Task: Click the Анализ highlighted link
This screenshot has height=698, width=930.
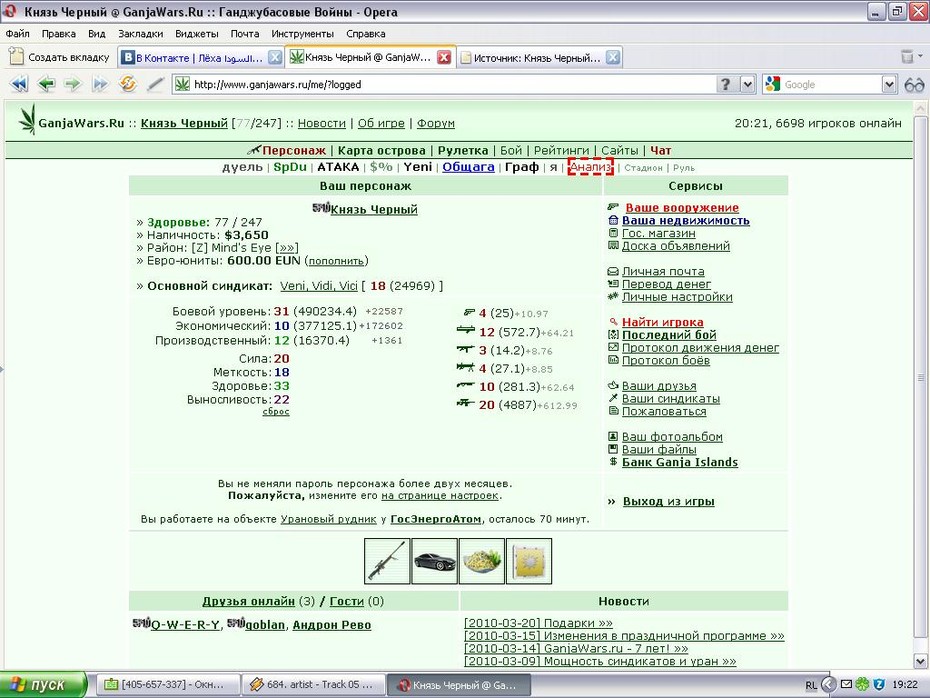Action: 590,167
